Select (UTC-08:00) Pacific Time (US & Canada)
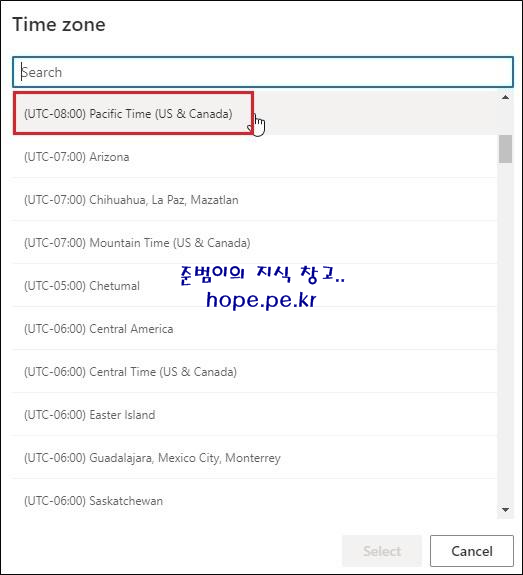This screenshot has width=523, height=575. coord(255,113)
